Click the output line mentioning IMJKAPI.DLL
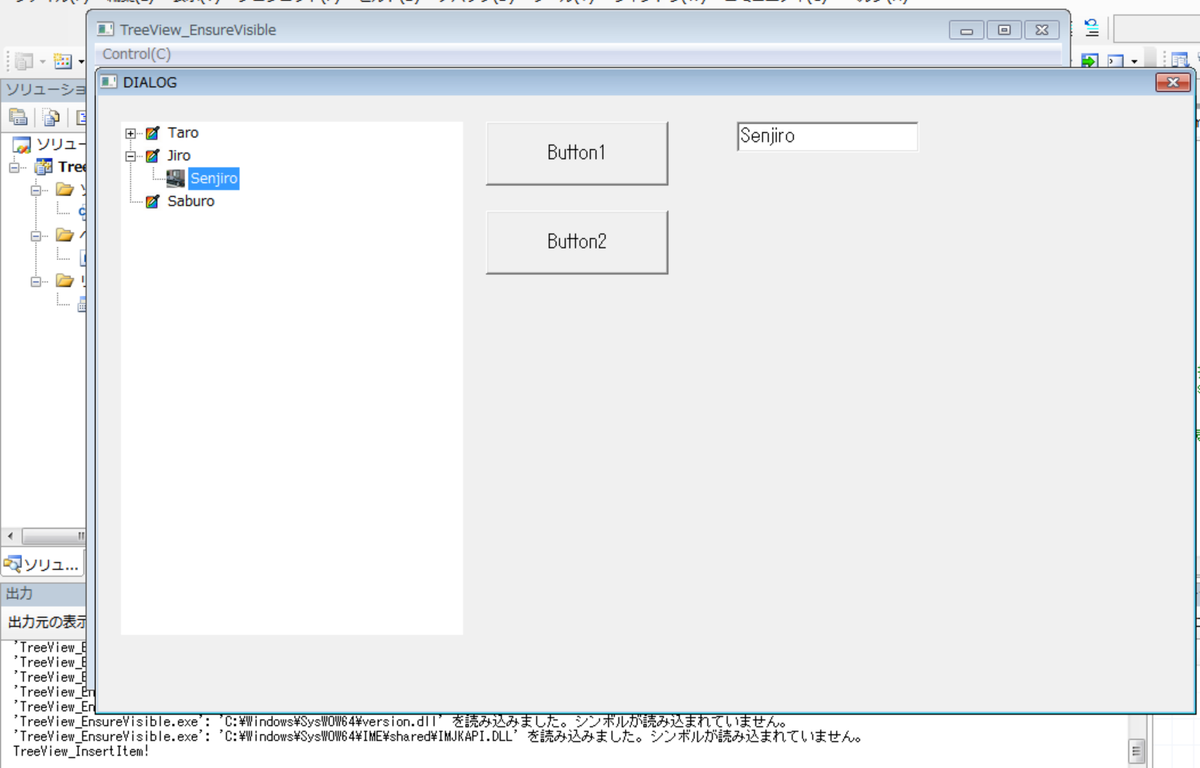The image size is (1200, 768). (x=437, y=736)
